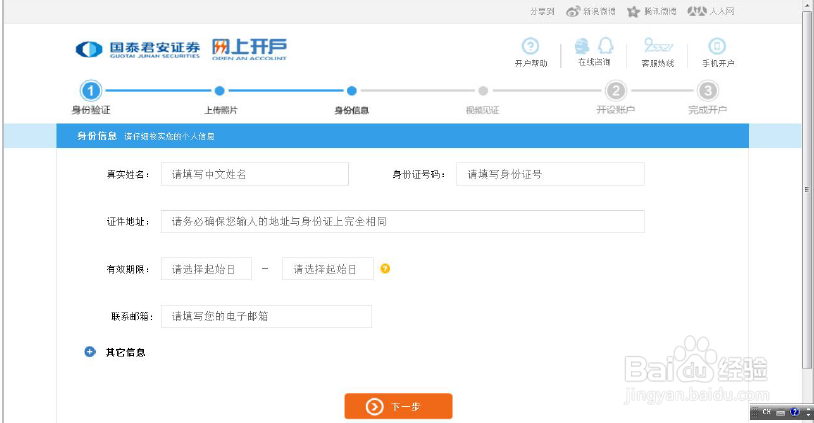Open the validity end date picker field
The width and height of the screenshot is (814, 423).
click(x=328, y=269)
